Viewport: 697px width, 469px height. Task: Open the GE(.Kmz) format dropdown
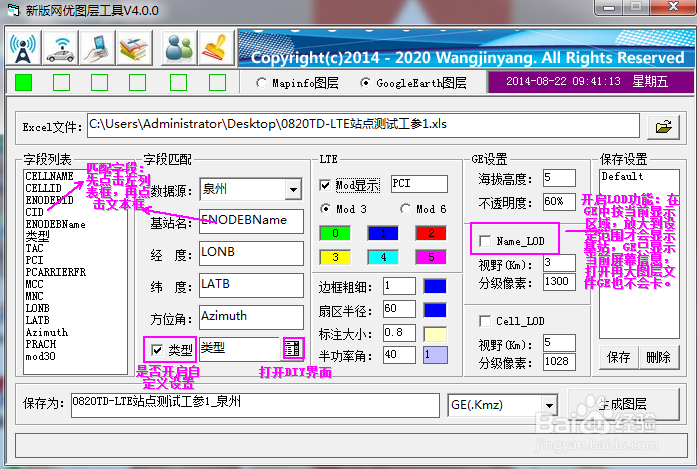(x=549, y=405)
